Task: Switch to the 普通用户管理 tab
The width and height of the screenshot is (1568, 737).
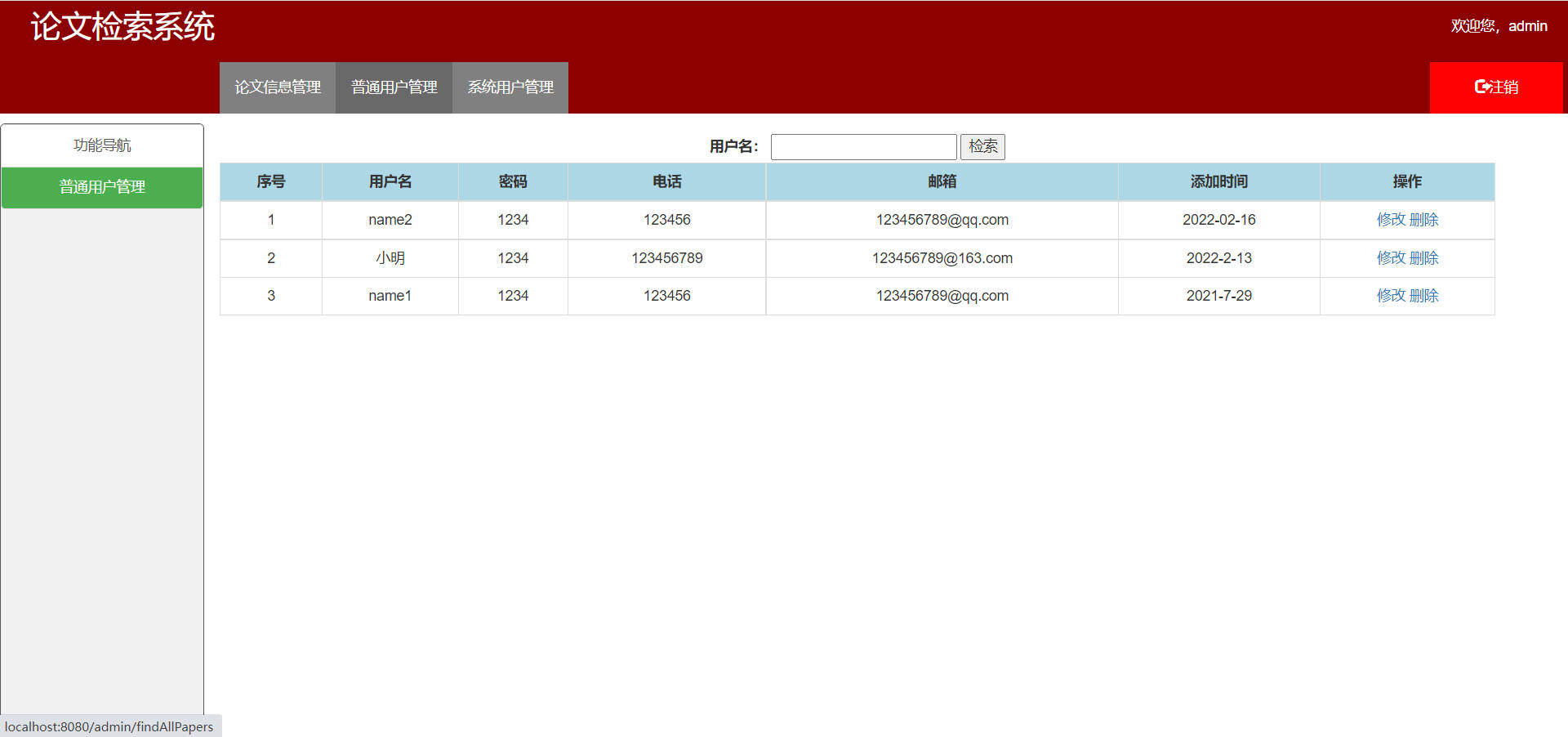Action: coord(394,87)
